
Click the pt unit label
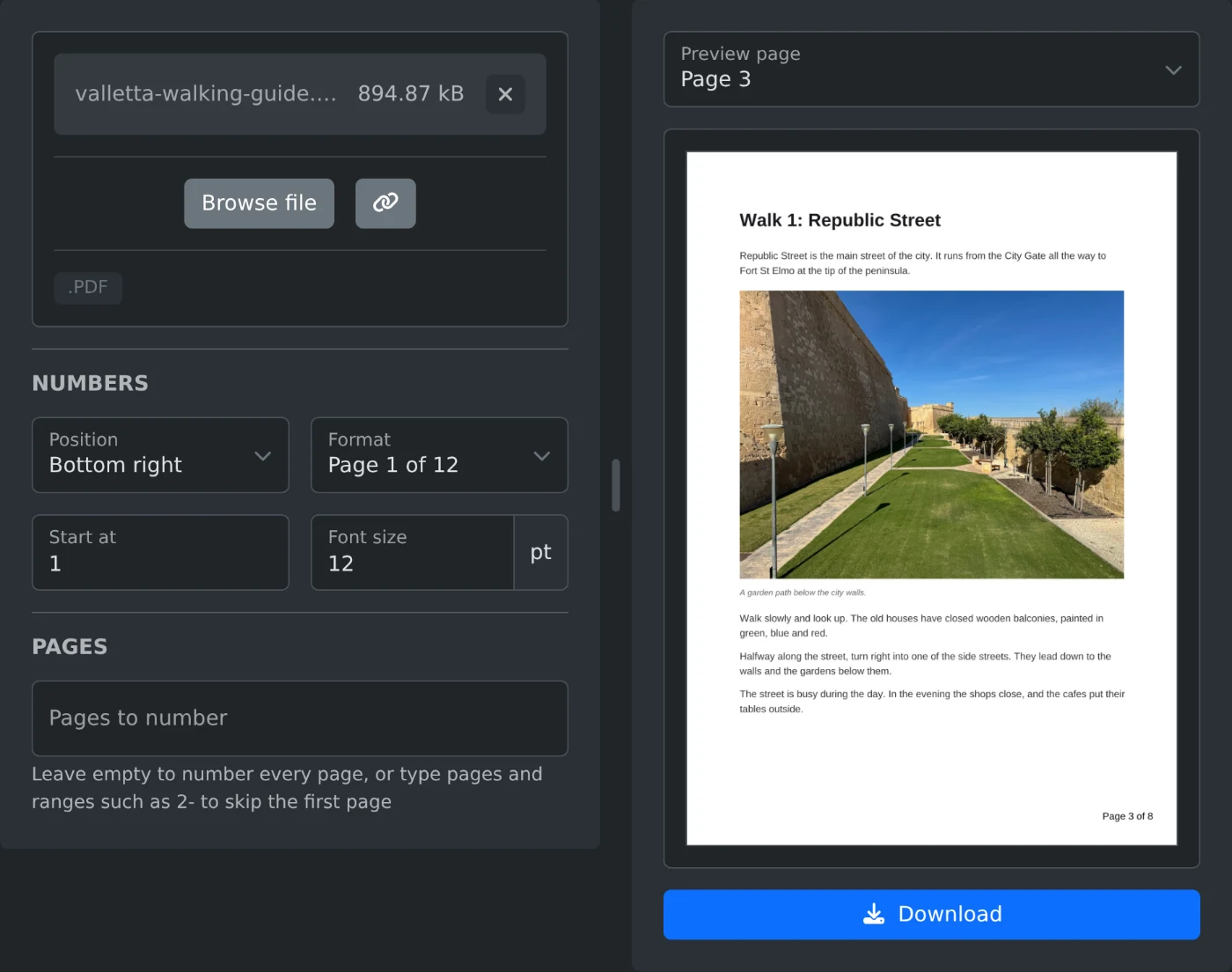pos(541,553)
